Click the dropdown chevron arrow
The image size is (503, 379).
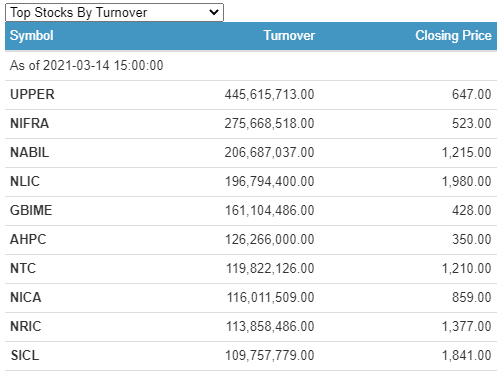click(214, 13)
